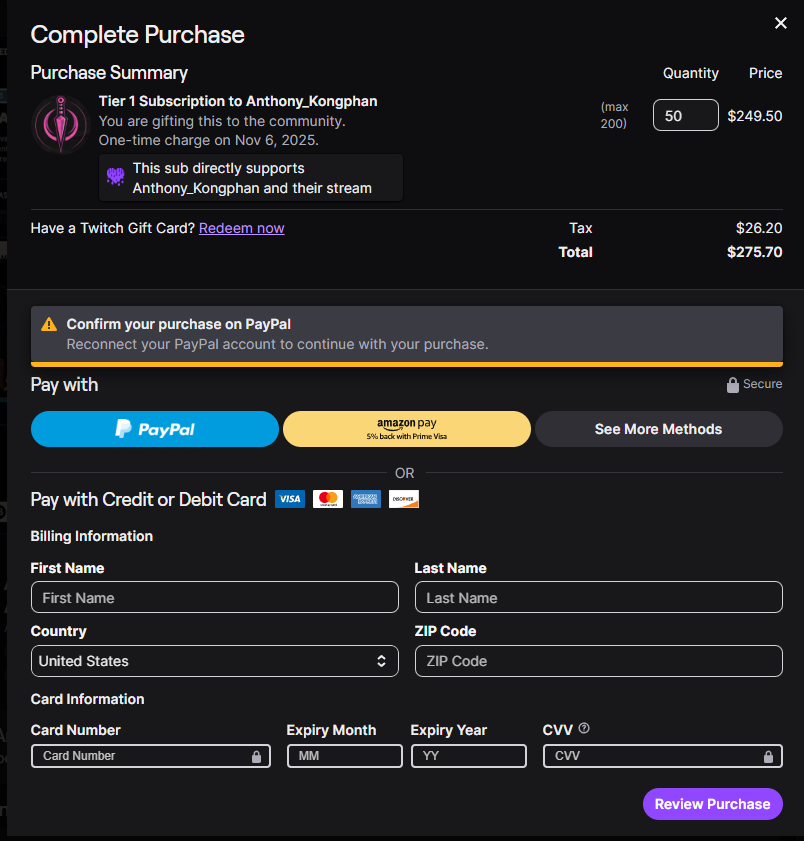Image resolution: width=804 pixels, height=841 pixels.
Task: Click the lock icon in Card Number field
Action: coord(256,756)
